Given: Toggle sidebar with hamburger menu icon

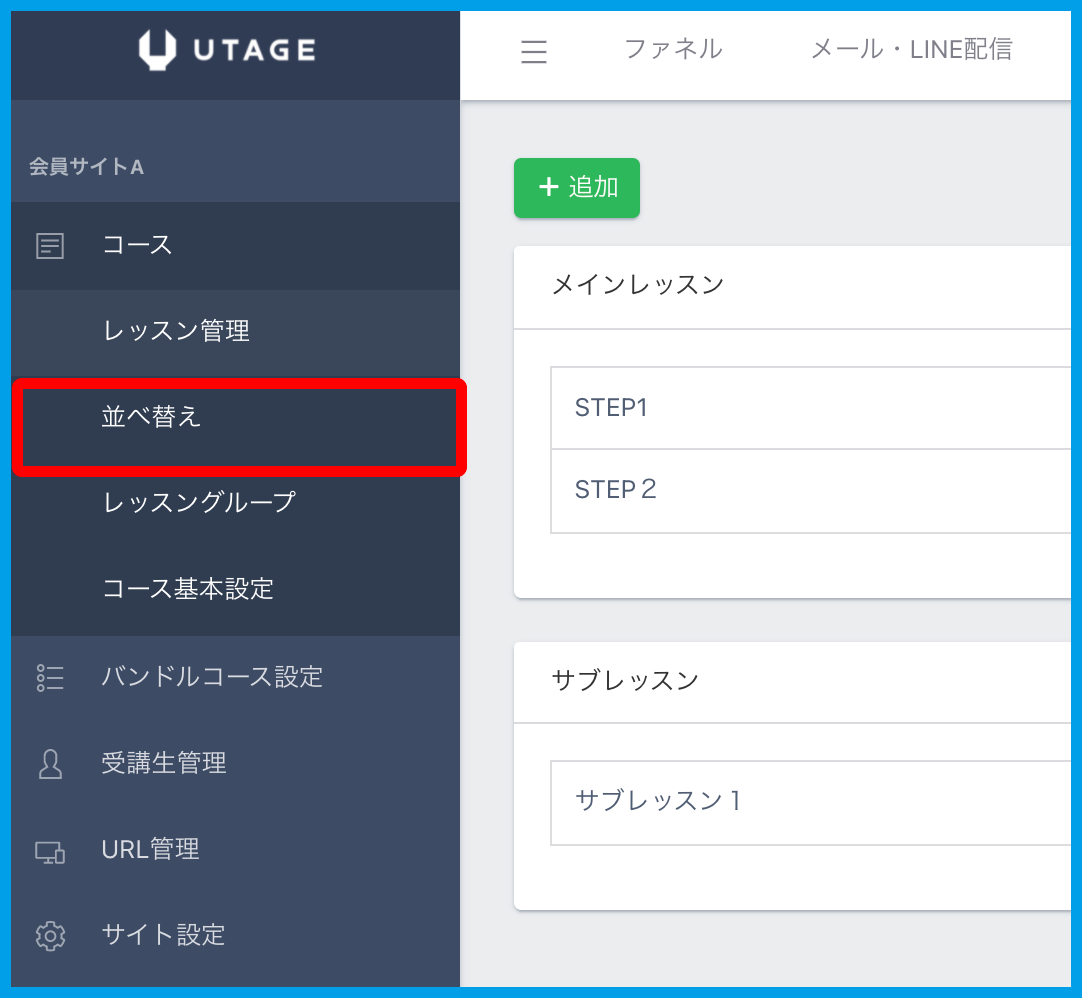Looking at the screenshot, I should tap(534, 51).
